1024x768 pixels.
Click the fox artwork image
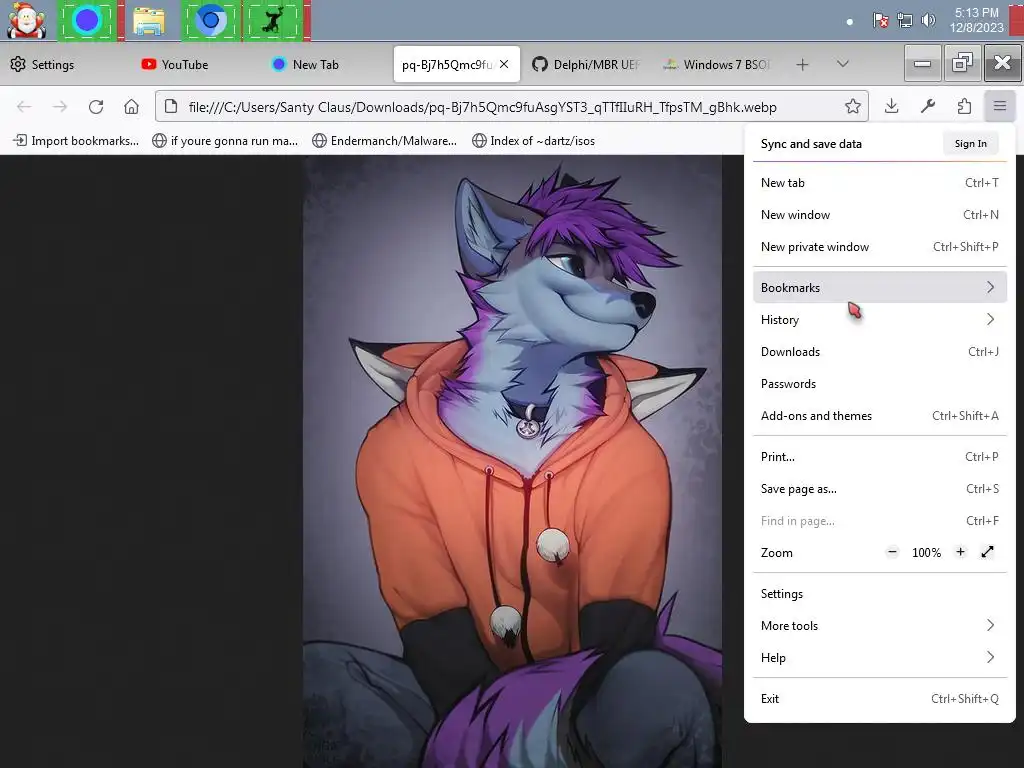point(512,461)
